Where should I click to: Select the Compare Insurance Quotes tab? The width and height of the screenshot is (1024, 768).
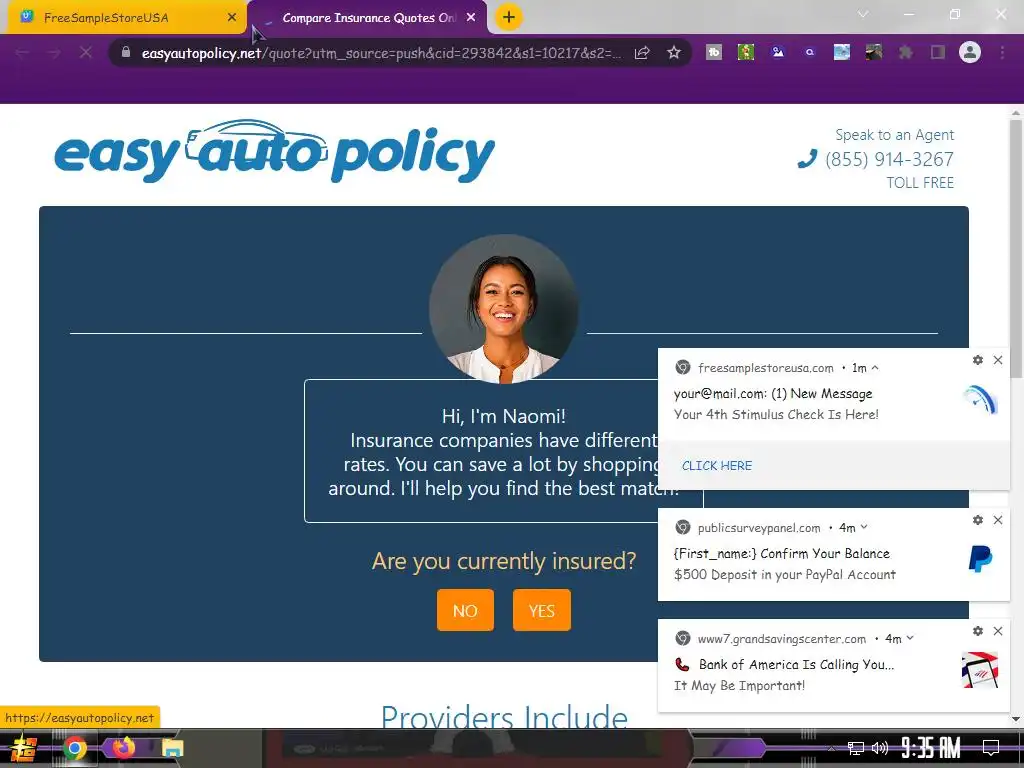point(368,18)
